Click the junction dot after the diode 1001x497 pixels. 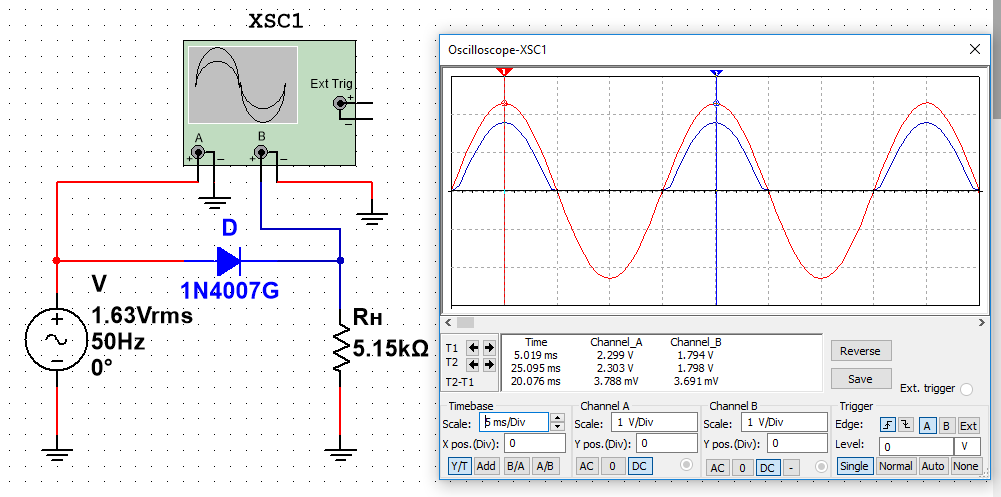pos(340,260)
